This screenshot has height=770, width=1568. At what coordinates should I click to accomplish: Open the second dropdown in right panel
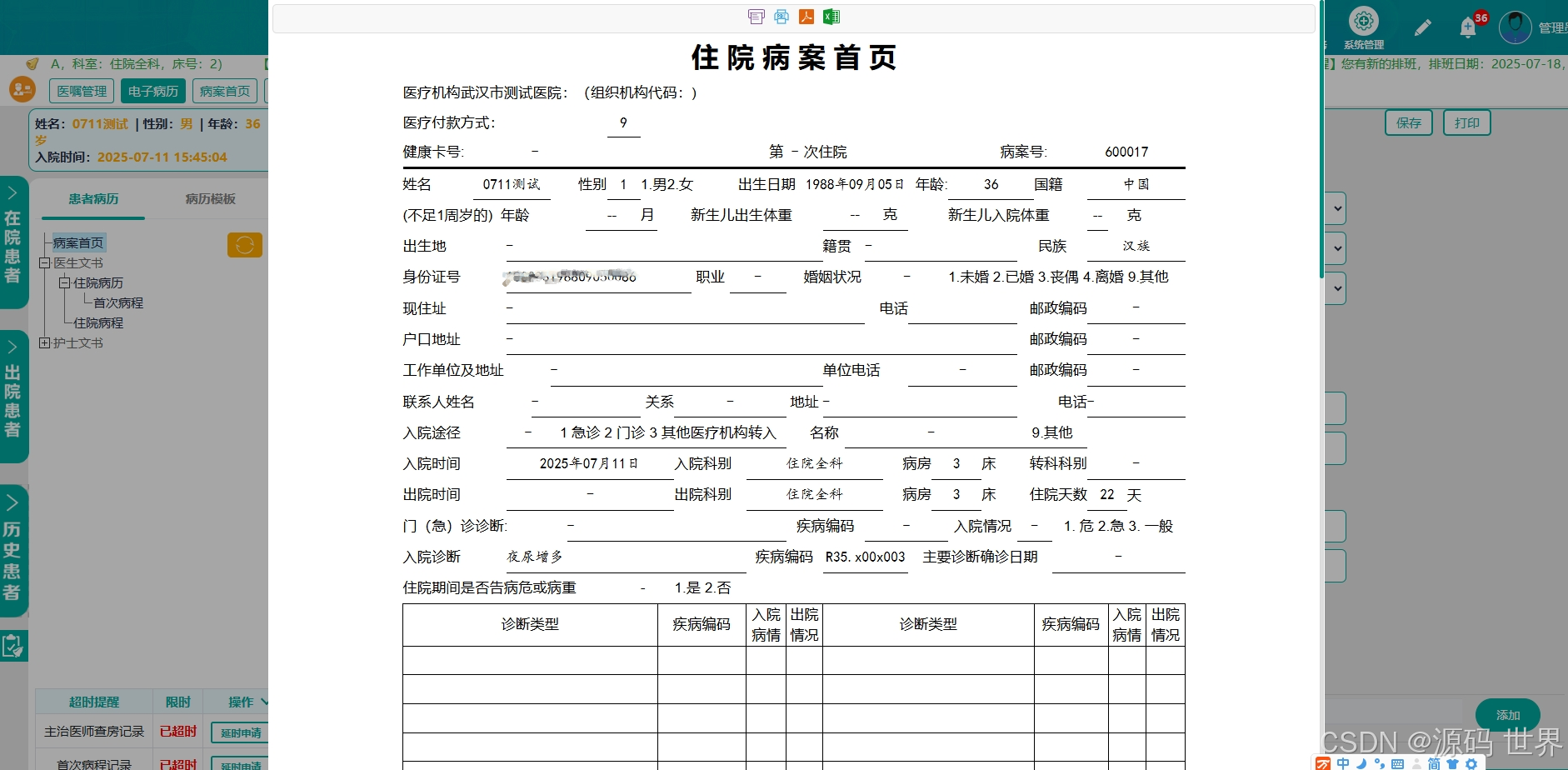1337,248
